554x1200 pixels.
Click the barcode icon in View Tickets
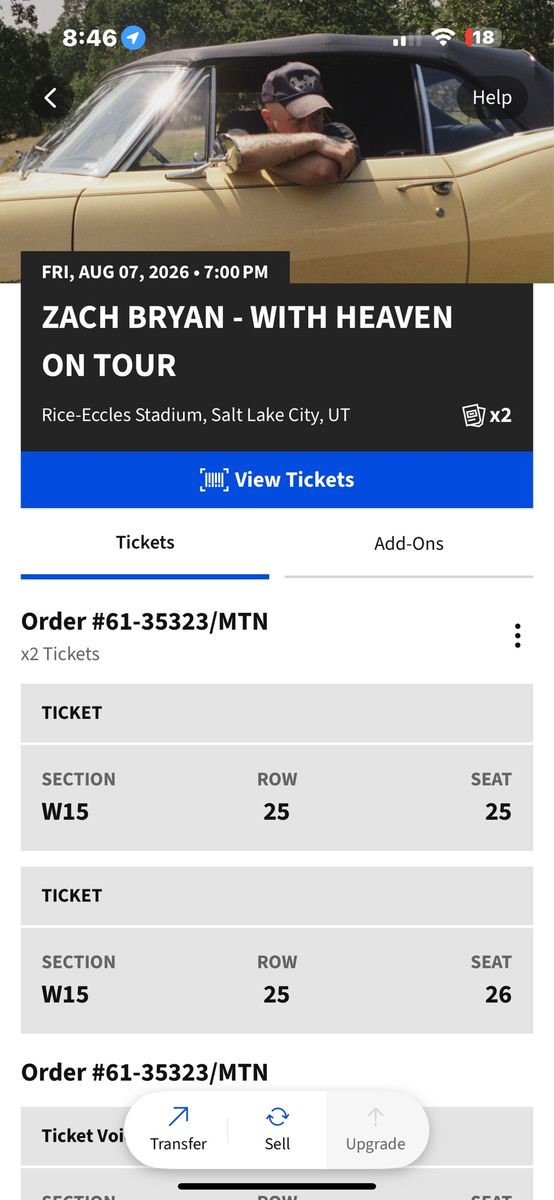coord(214,480)
